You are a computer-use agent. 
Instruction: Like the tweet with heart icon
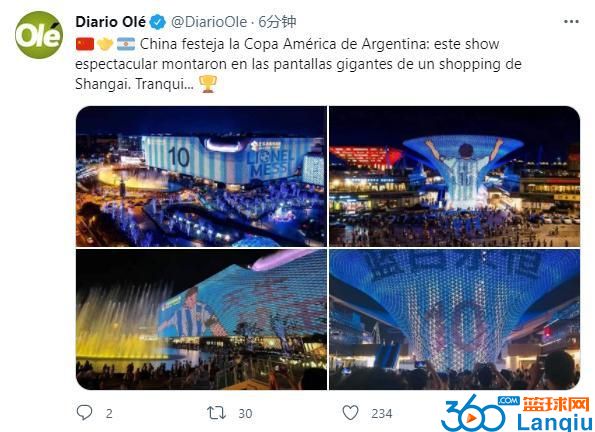pyautogui.click(x=350, y=413)
